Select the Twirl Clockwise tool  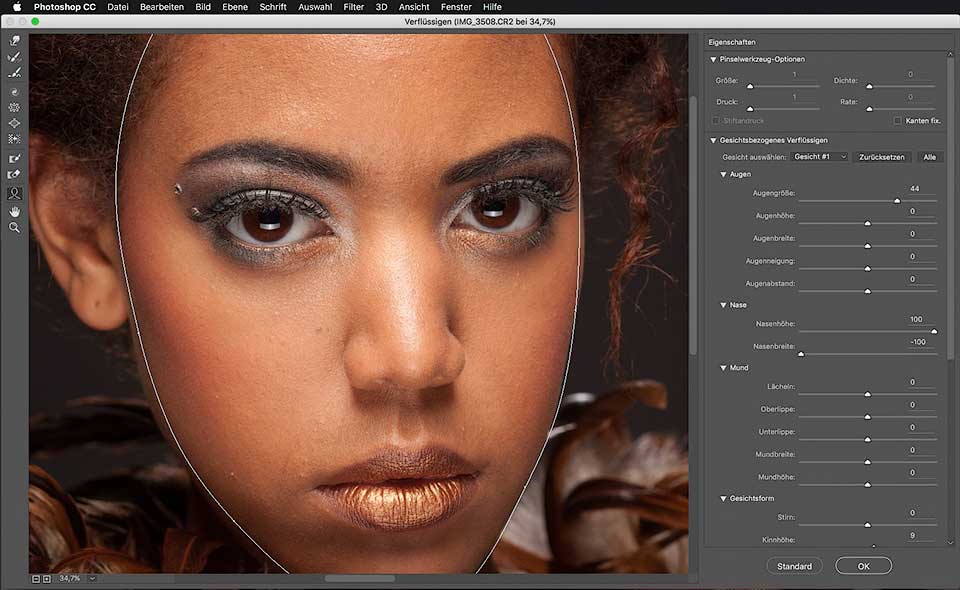coord(15,90)
